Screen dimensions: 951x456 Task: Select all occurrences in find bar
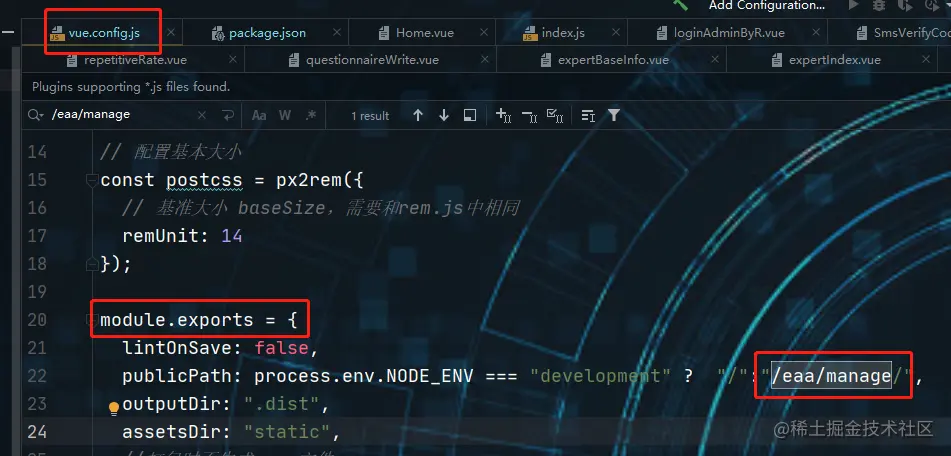[x=555, y=115]
